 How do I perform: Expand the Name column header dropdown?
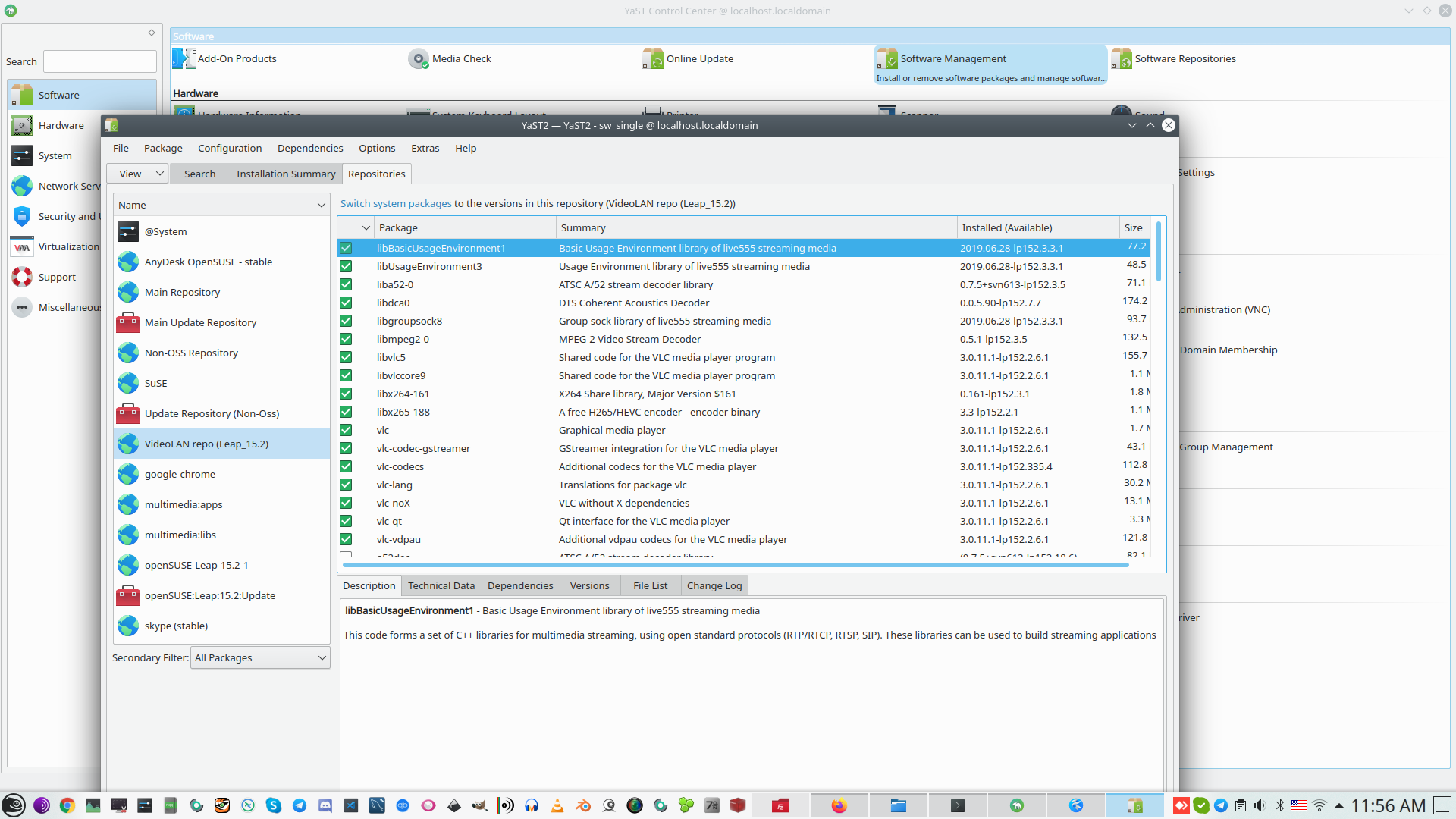pyautogui.click(x=321, y=206)
